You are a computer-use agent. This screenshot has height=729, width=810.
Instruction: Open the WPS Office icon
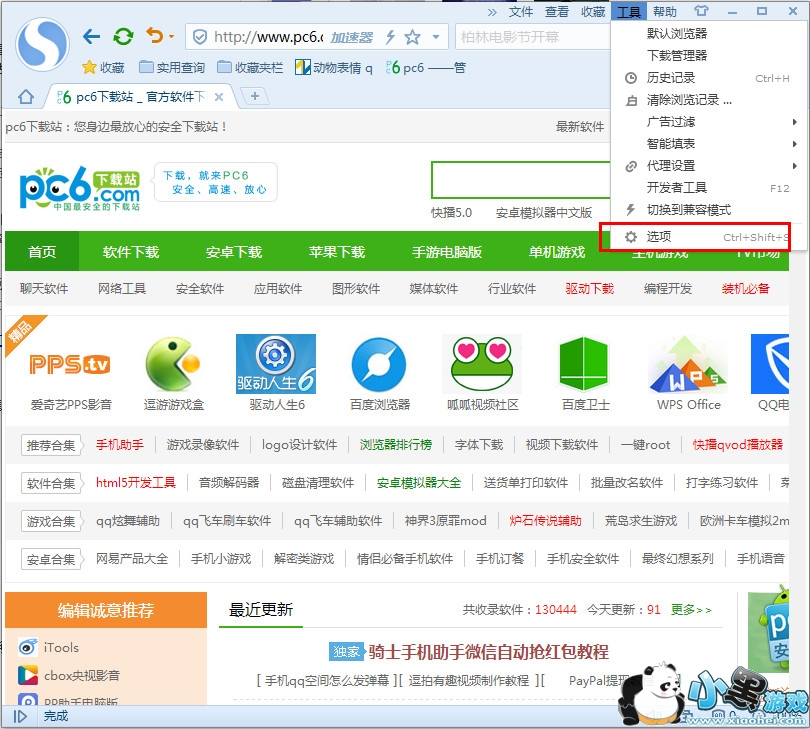coord(688,365)
